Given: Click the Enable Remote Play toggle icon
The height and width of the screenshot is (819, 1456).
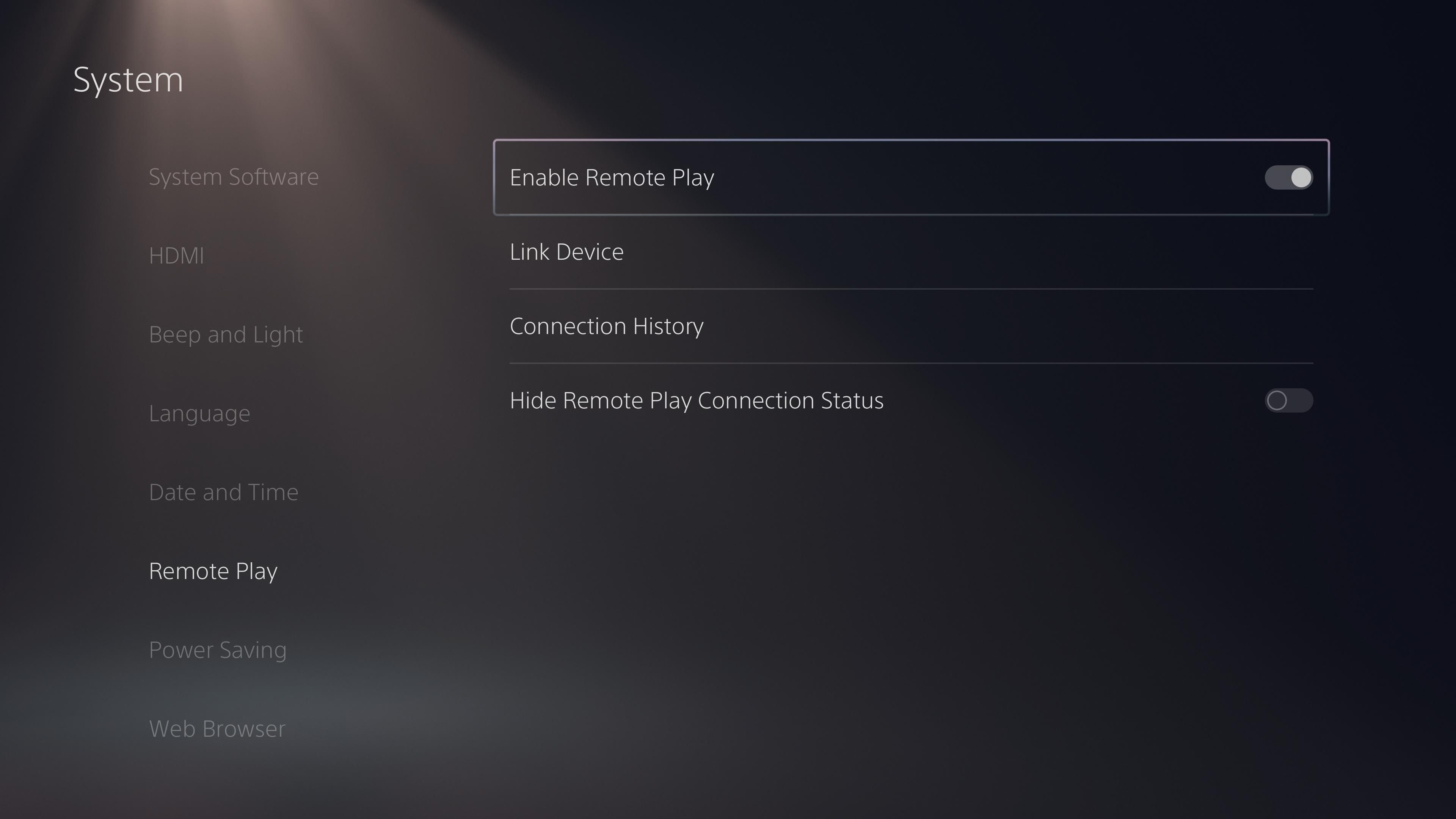Looking at the screenshot, I should click(x=1290, y=177).
